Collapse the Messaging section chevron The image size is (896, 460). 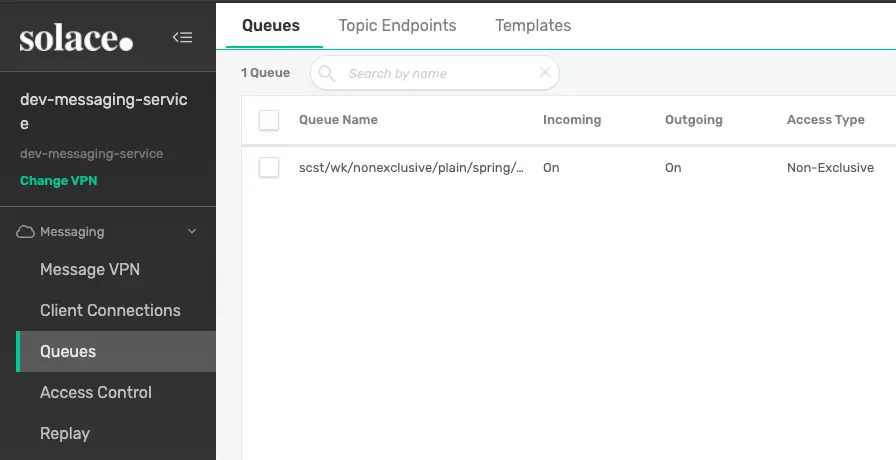193,232
